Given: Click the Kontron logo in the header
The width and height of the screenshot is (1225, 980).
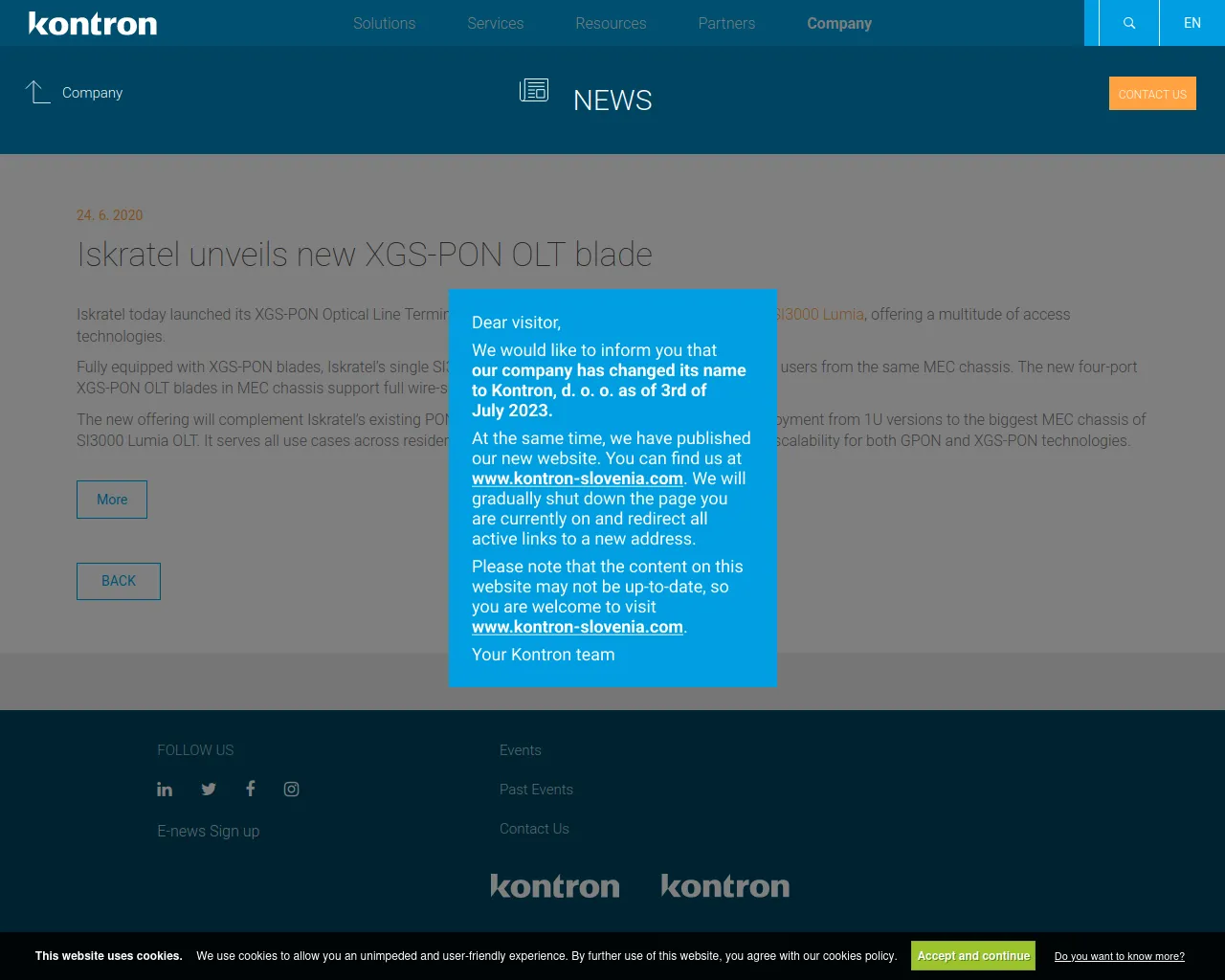Looking at the screenshot, I should (93, 24).
